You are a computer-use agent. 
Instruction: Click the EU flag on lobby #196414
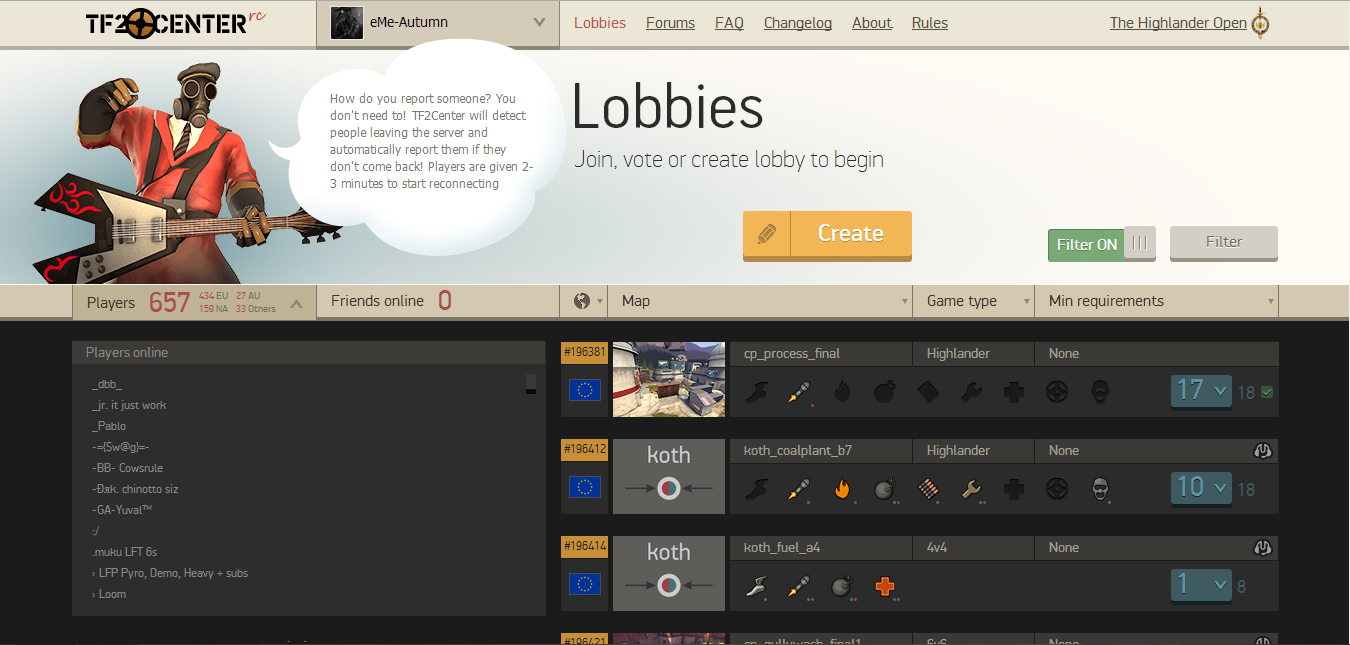pos(585,584)
